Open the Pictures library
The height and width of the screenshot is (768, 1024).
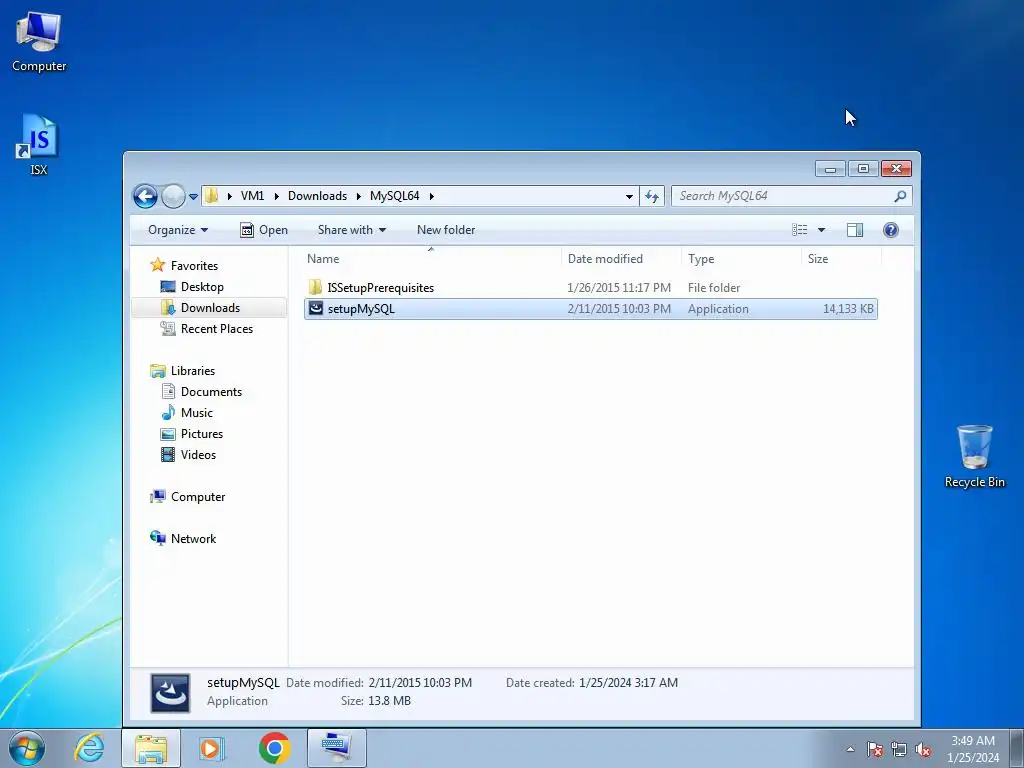pos(202,434)
